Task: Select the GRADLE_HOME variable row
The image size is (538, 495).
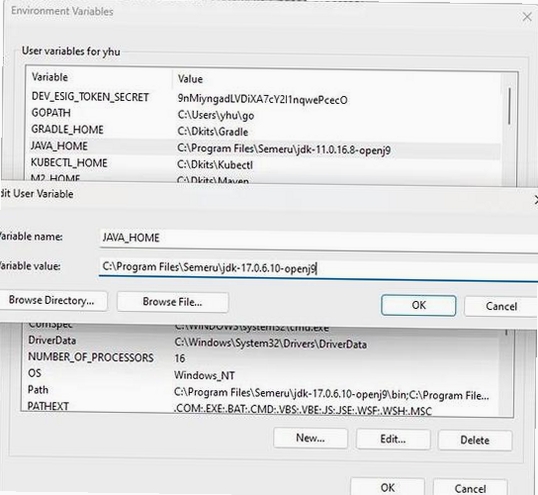Action: tap(264, 130)
